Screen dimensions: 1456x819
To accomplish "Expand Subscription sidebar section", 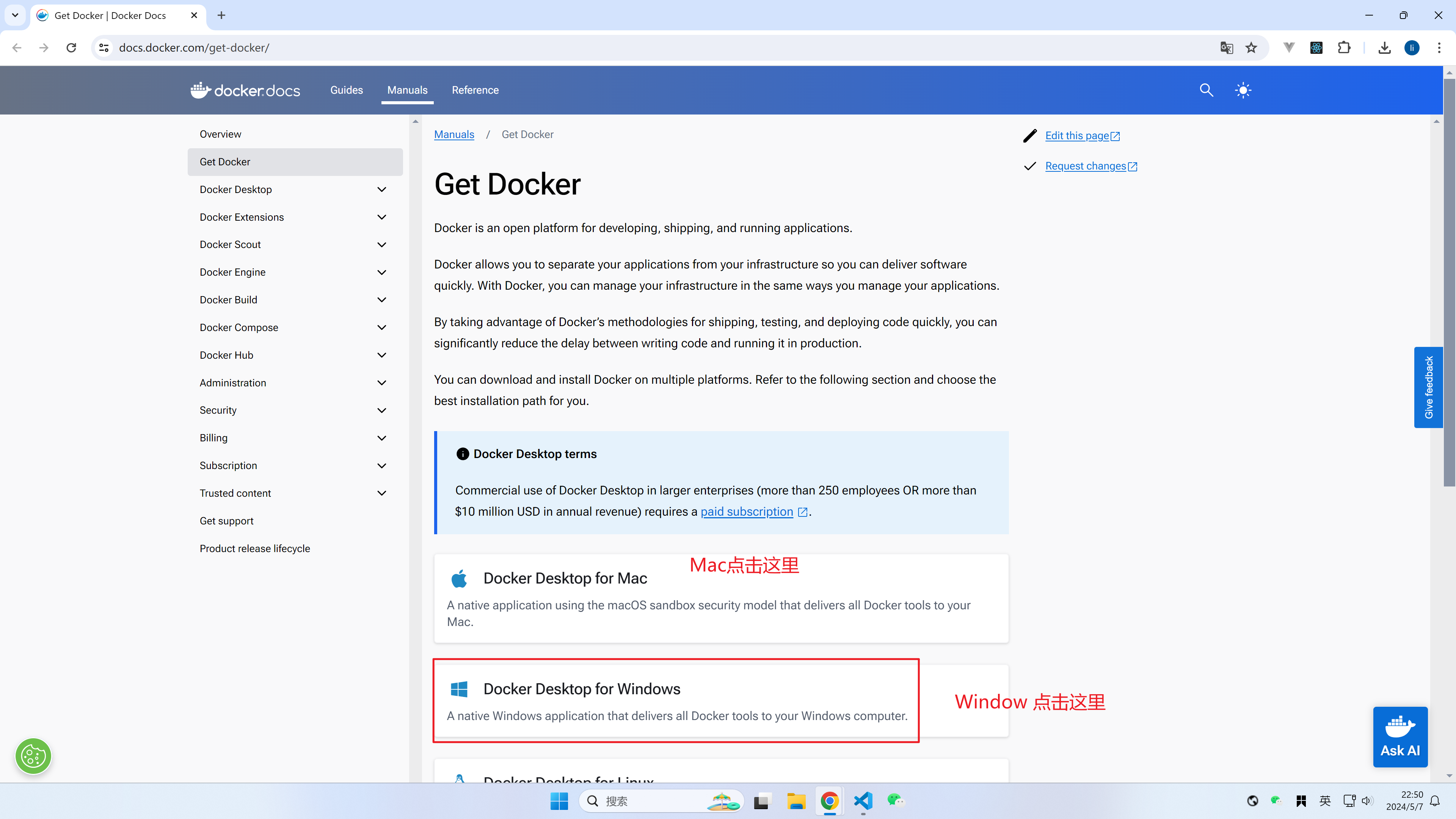I will 382,466.
